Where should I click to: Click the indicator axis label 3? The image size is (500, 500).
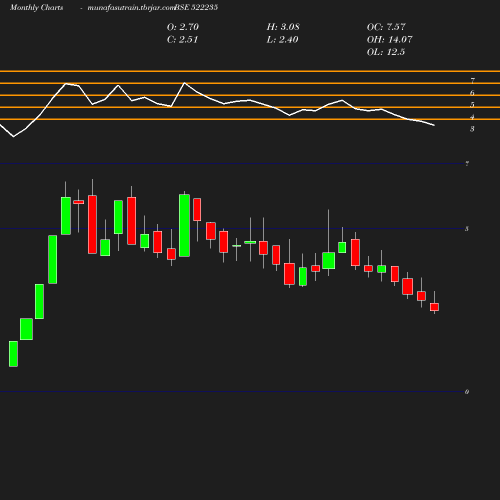click(x=472, y=129)
